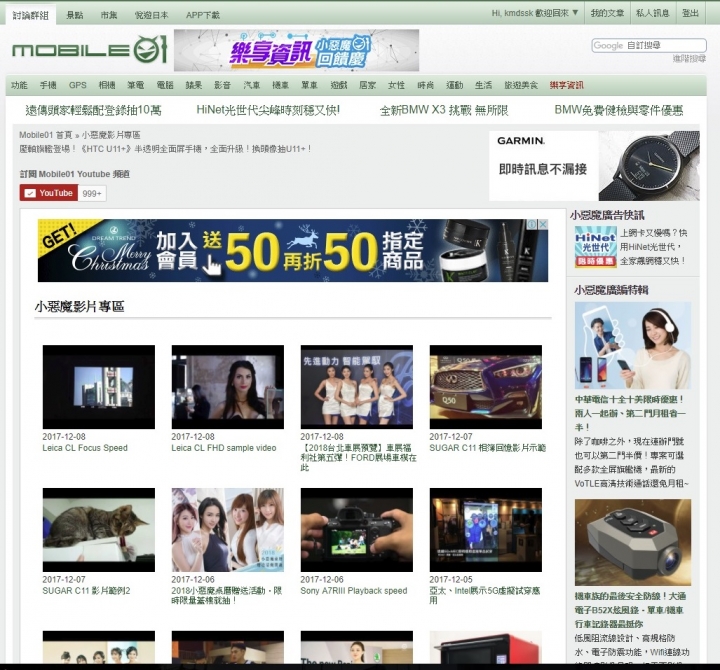Viewport: 720px width, 670px height.
Task: Click Leica CL FHD sample video title
Action: (224, 448)
